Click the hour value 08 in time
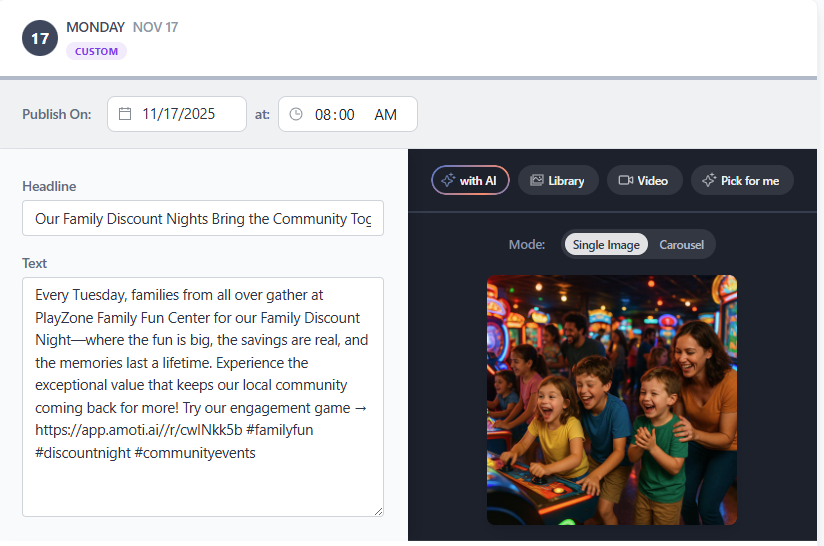The image size is (824, 546). pos(323,114)
